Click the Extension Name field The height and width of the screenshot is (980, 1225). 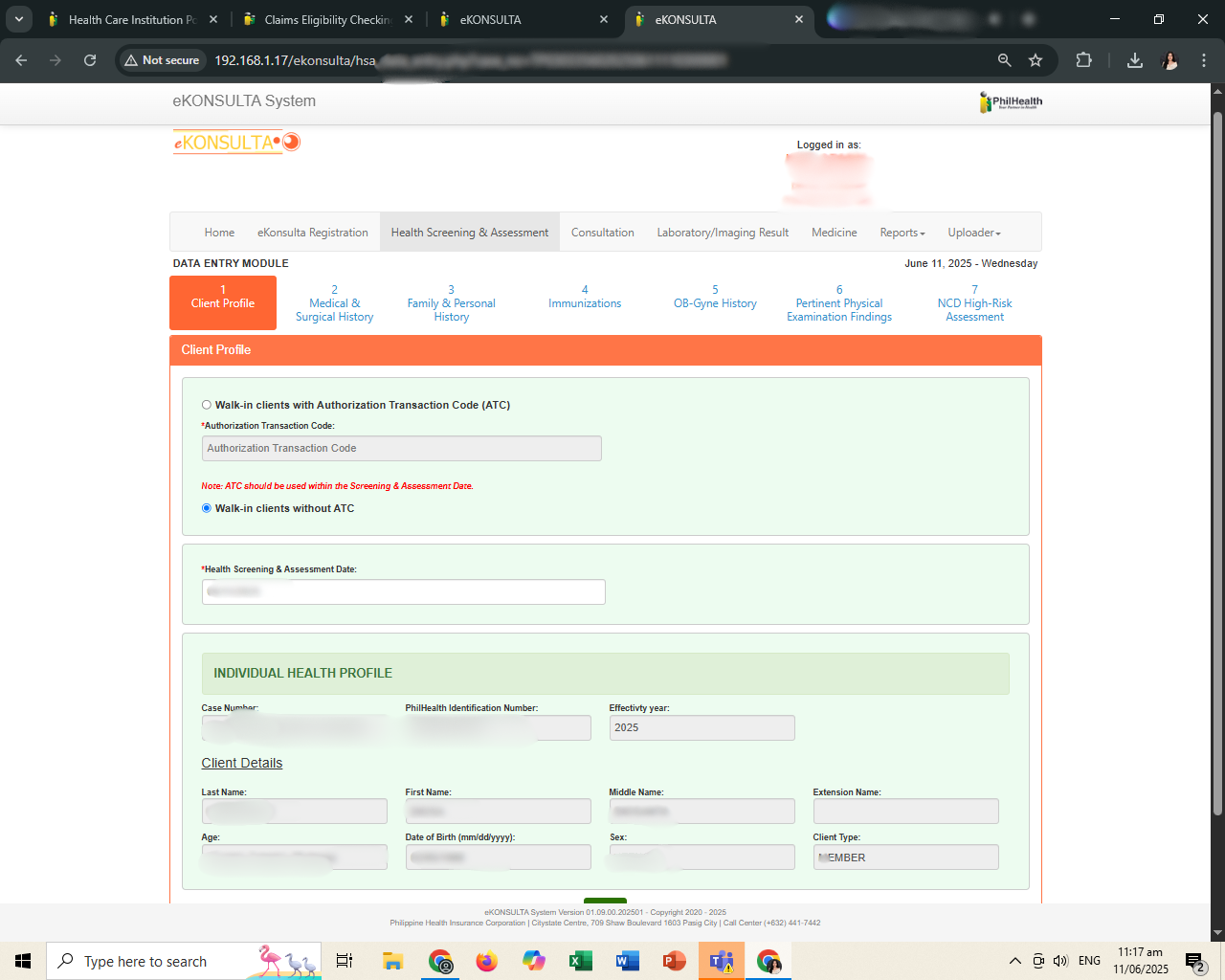point(906,812)
